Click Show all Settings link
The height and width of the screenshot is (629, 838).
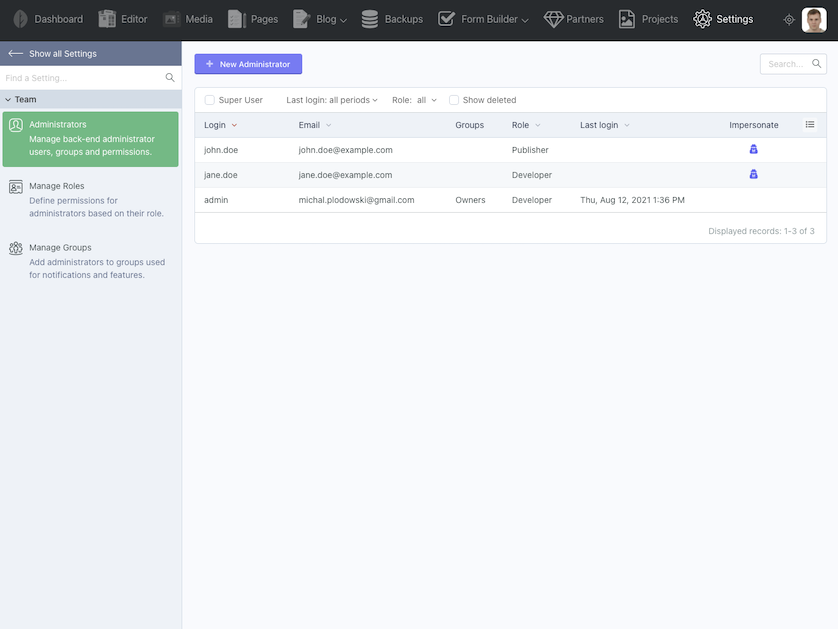pos(63,53)
